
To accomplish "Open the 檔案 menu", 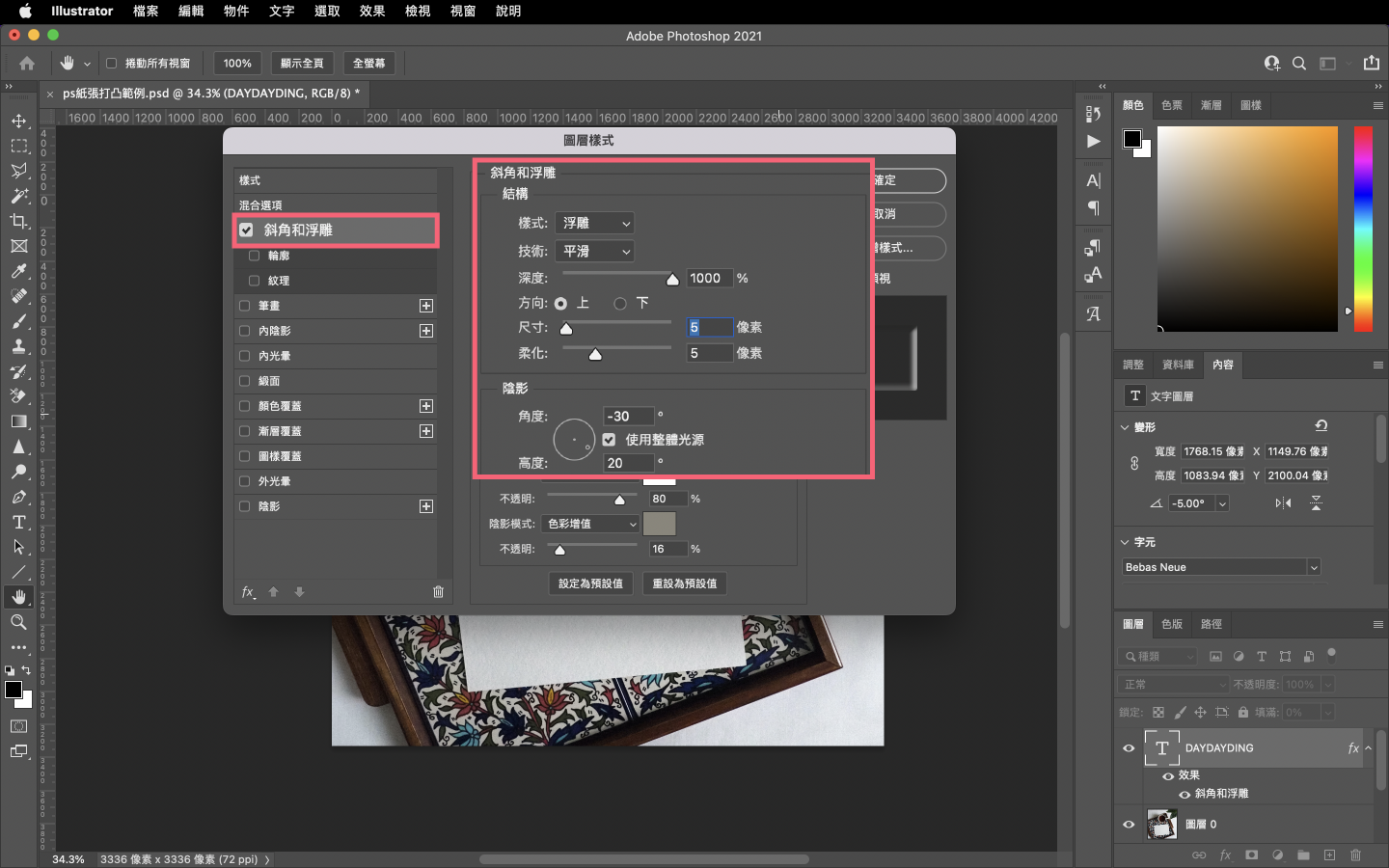I will (146, 12).
